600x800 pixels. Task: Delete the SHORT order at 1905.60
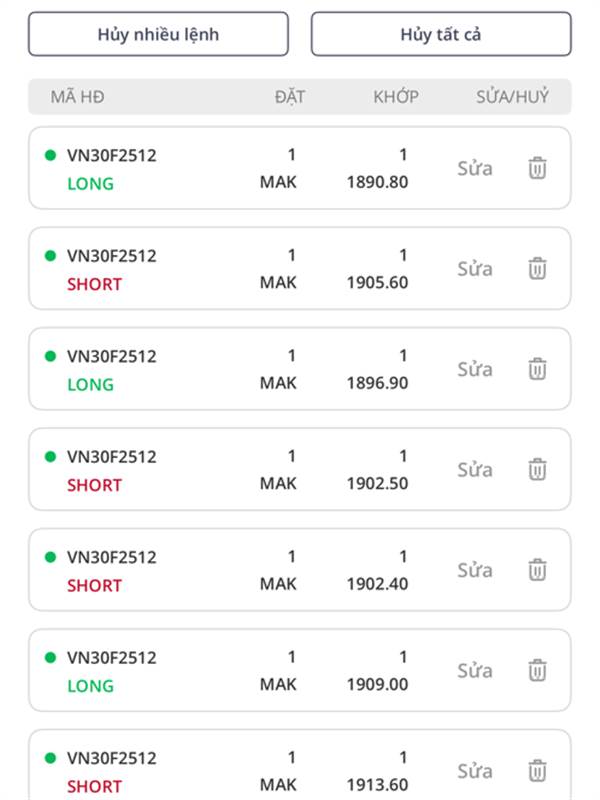tap(537, 268)
